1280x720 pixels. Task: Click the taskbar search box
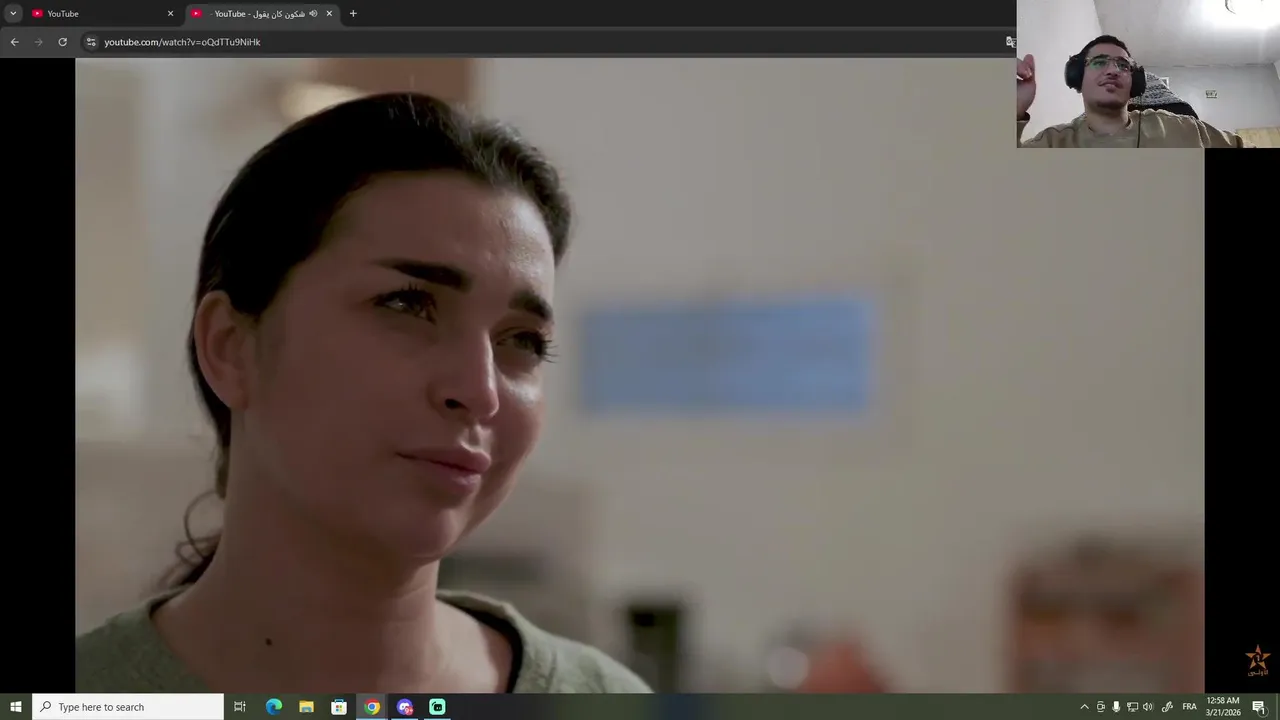(128, 707)
